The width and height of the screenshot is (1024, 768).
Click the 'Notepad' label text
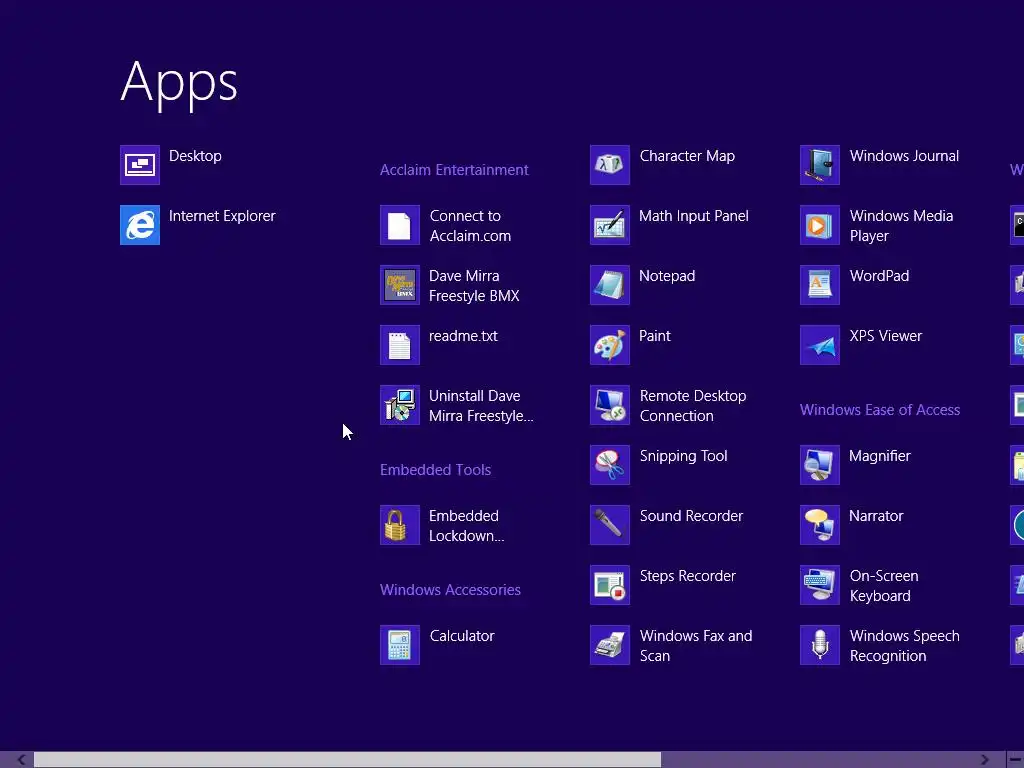click(667, 276)
